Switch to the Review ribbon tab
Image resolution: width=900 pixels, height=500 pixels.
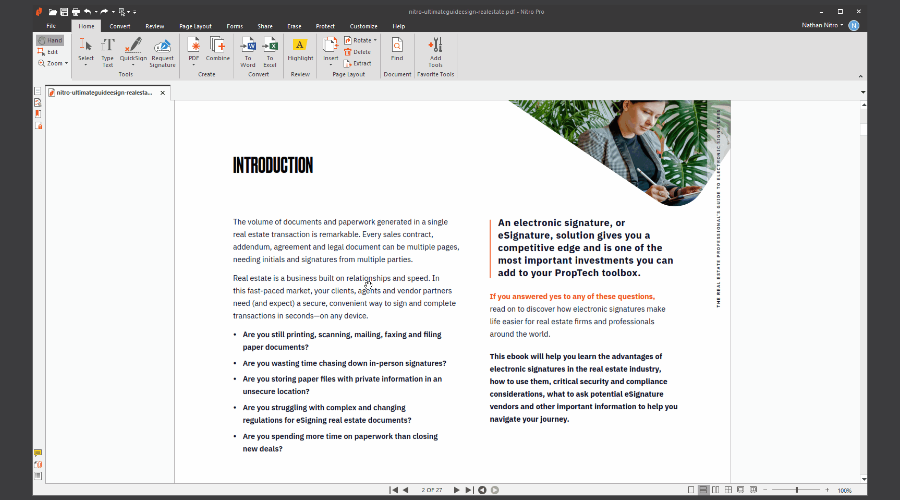tap(154, 26)
